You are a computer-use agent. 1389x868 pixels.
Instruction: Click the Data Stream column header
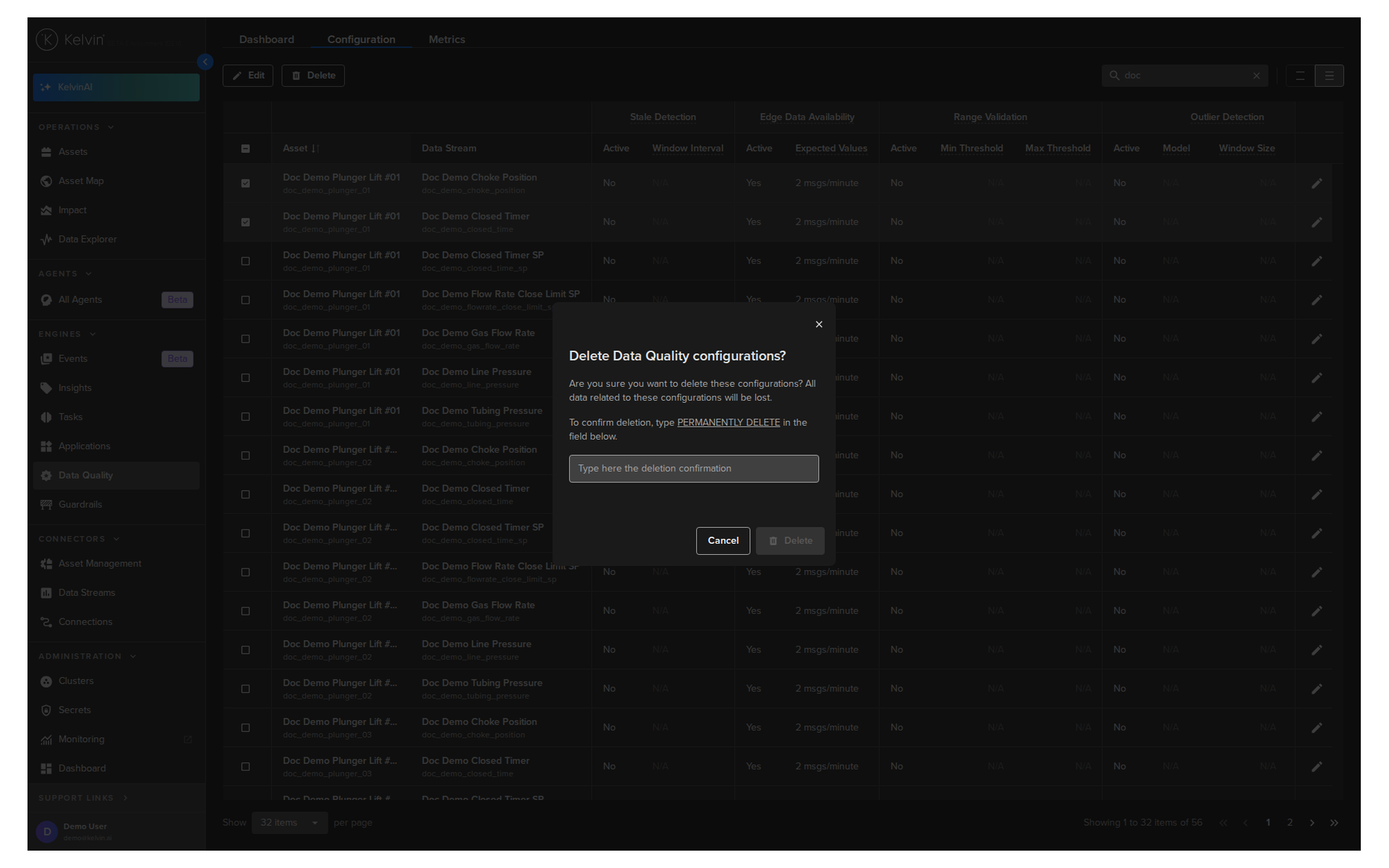click(x=449, y=148)
